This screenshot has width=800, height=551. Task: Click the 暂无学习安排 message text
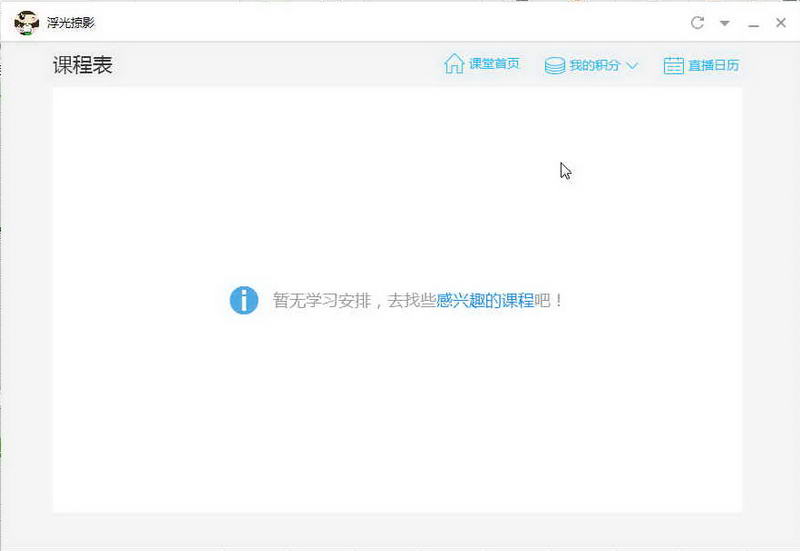tap(322, 300)
